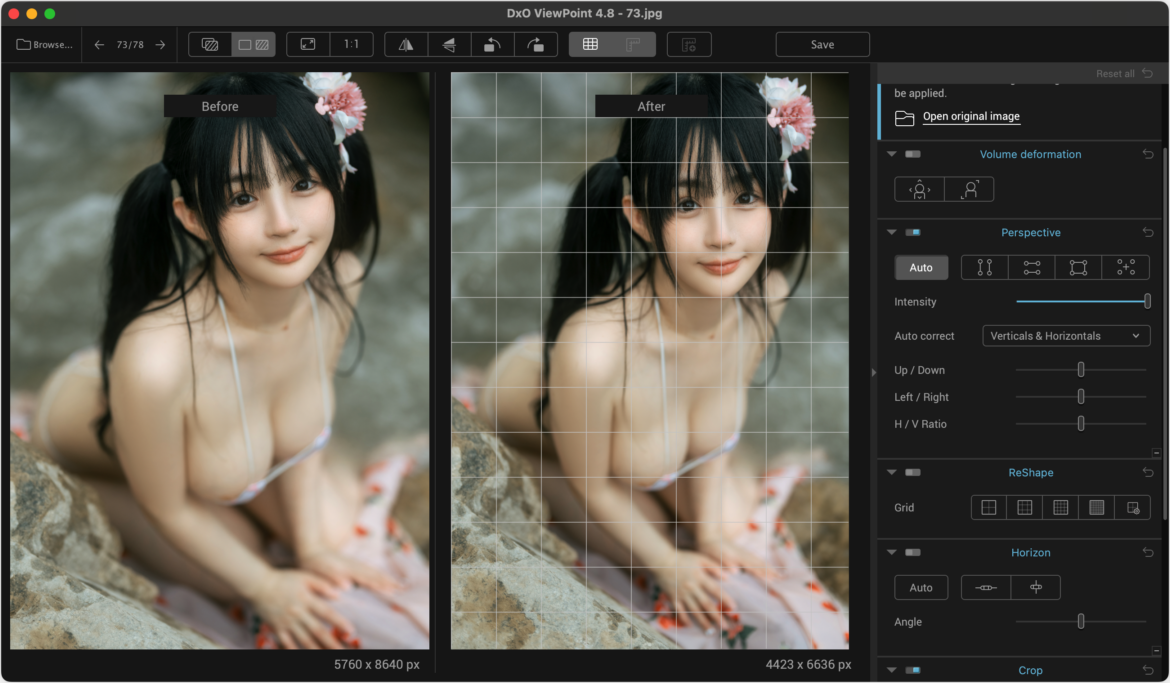Reset the Perspective settings
Image resolution: width=1170 pixels, height=683 pixels.
(1148, 232)
